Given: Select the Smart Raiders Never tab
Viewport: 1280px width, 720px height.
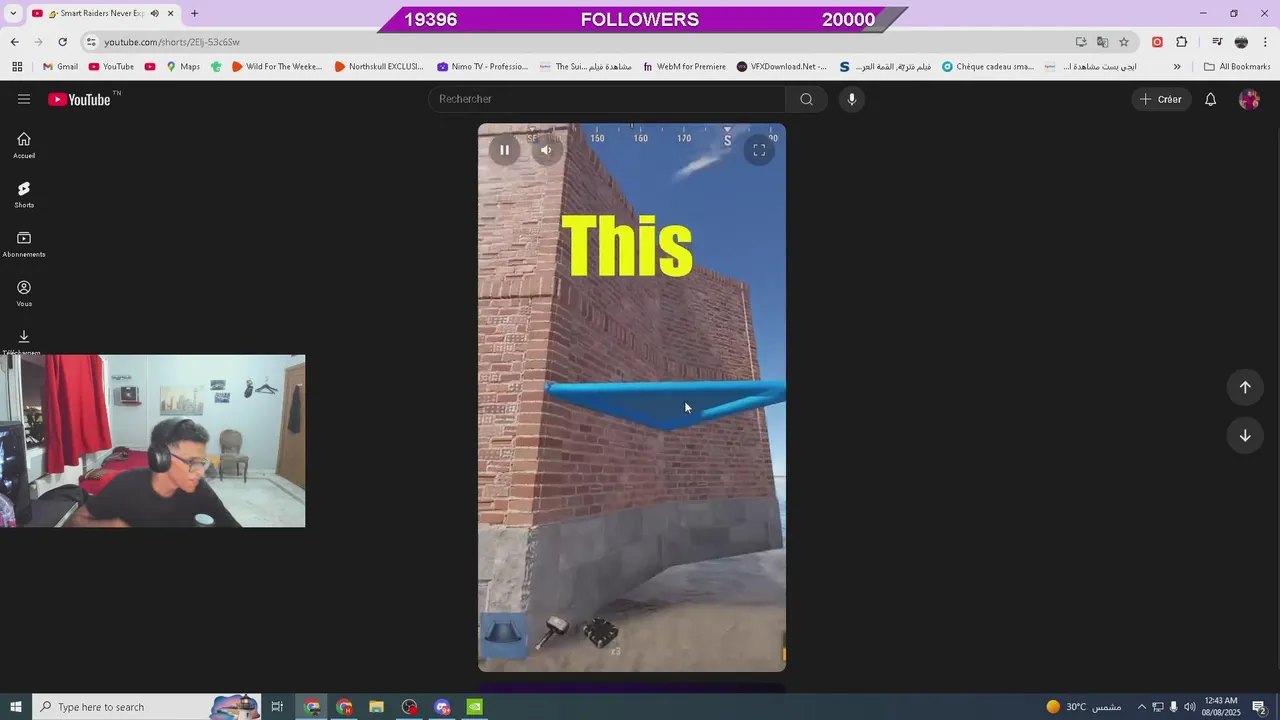Looking at the screenshot, I should (104, 14).
